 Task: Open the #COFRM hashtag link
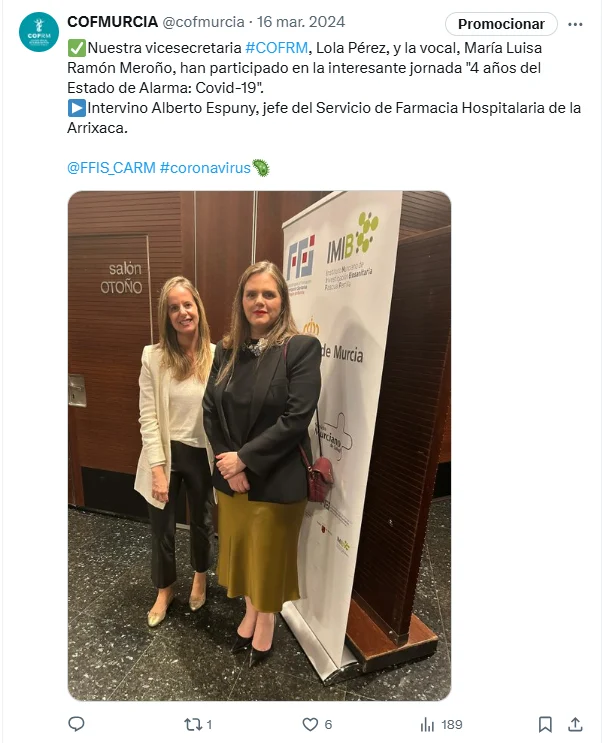(277, 48)
